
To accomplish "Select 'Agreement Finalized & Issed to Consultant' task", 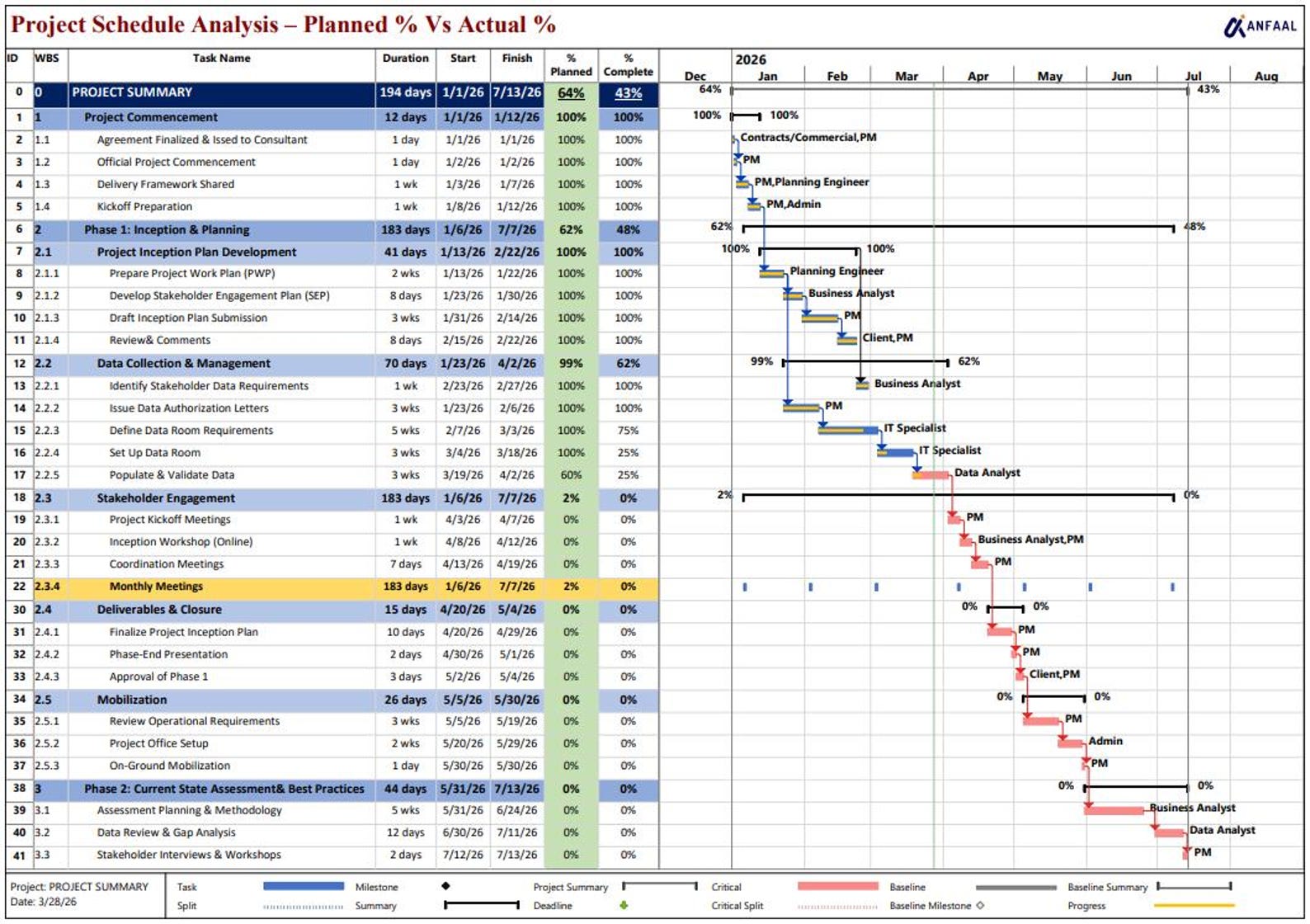I will click(202, 140).
